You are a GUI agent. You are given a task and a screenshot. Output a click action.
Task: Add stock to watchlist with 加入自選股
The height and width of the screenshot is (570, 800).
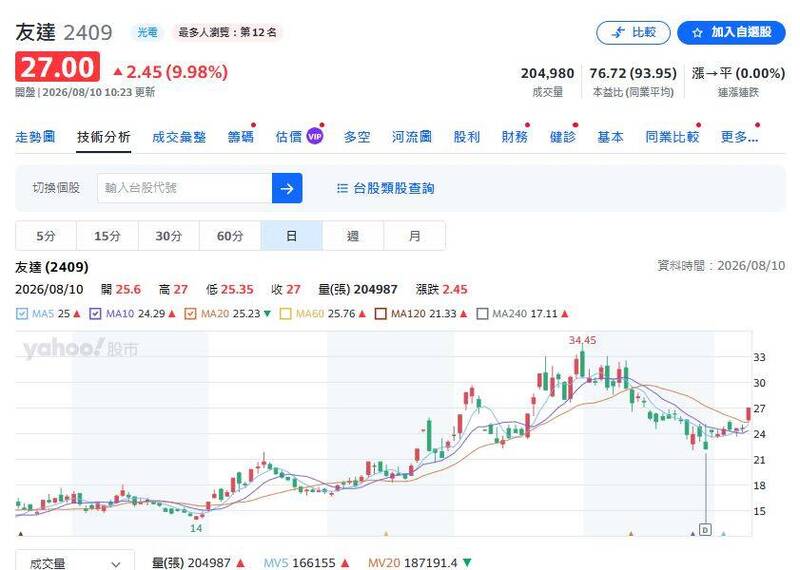(731, 33)
